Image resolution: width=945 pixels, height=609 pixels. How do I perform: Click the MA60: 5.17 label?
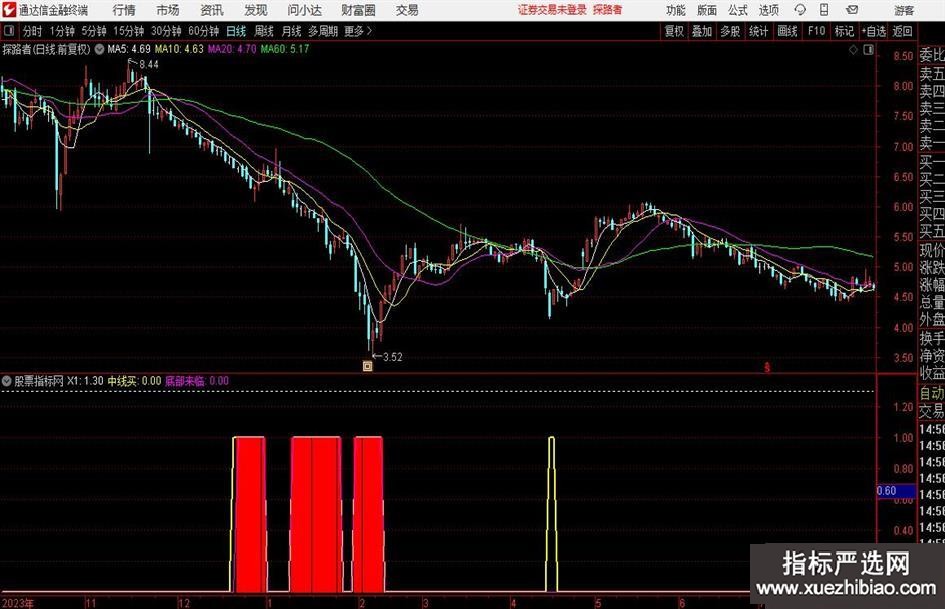tap(284, 49)
